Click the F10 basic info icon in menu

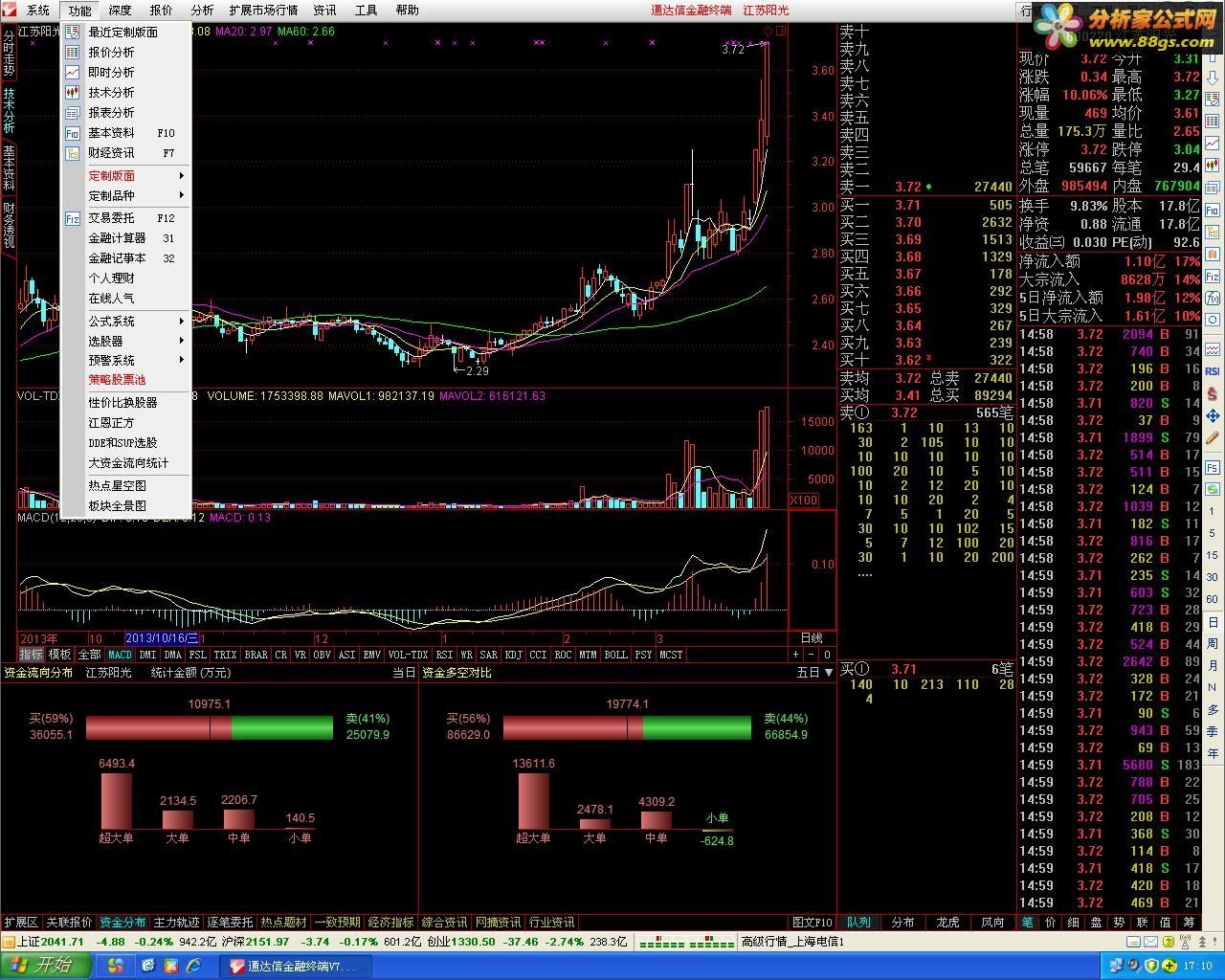tap(72, 133)
